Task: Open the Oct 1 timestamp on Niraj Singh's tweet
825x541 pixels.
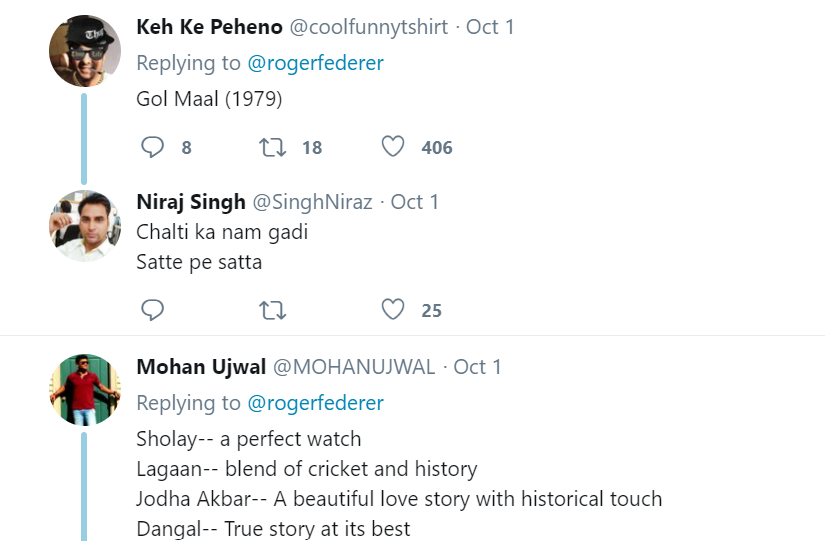Action: (415, 202)
